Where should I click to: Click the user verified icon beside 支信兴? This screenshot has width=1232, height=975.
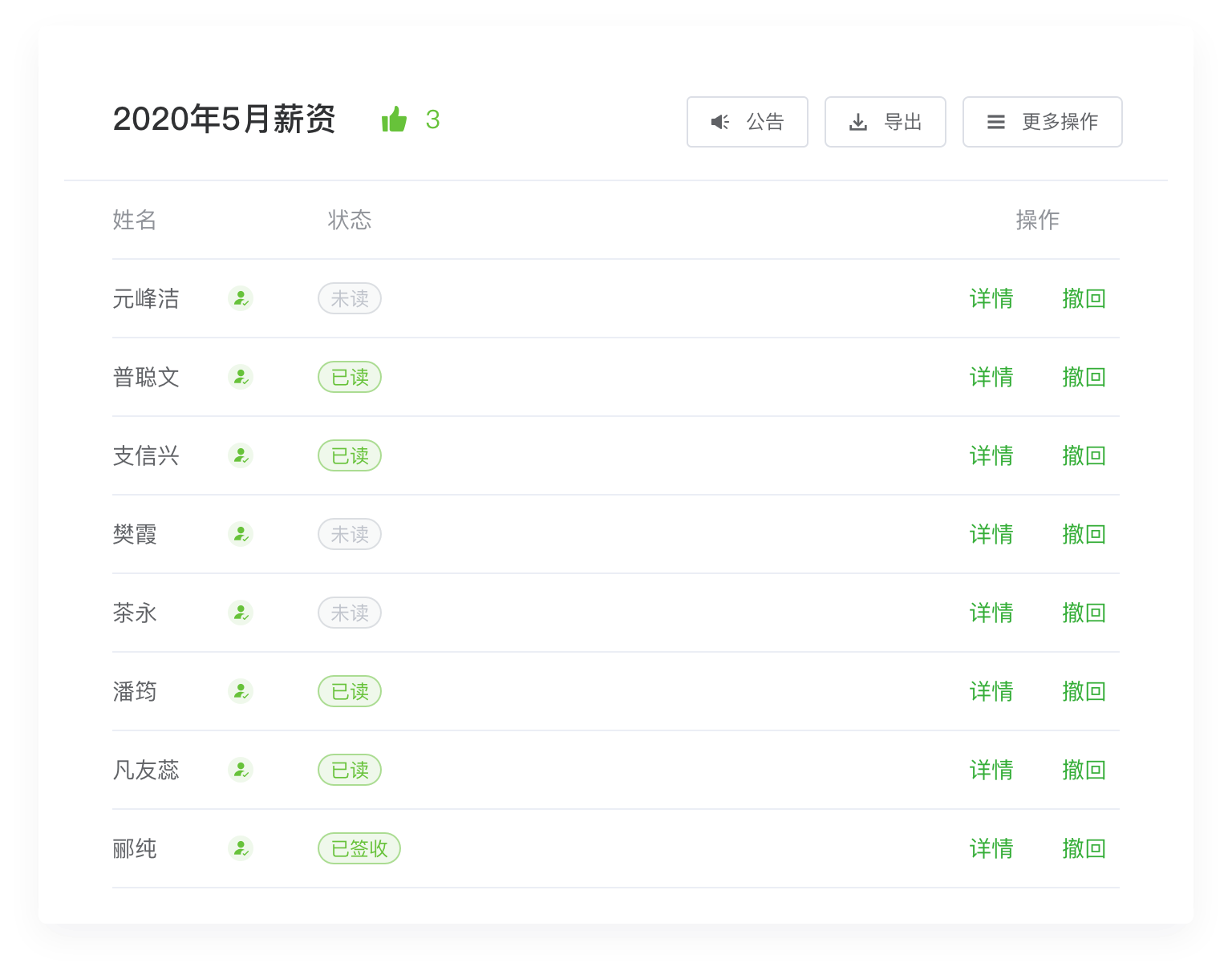(240, 455)
